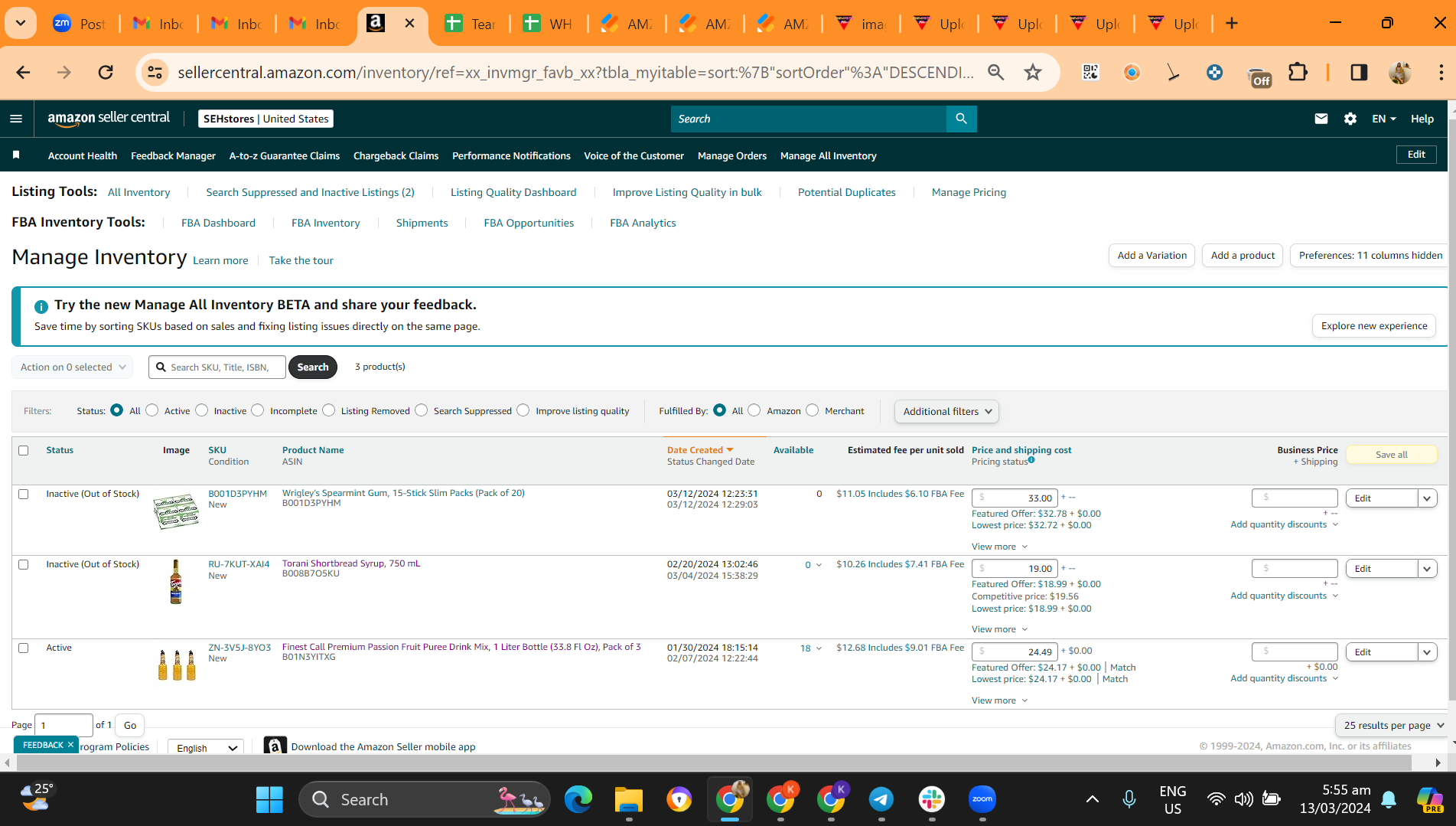Click the Add a Variation button
The height and width of the screenshot is (826, 1456).
[1151, 255]
